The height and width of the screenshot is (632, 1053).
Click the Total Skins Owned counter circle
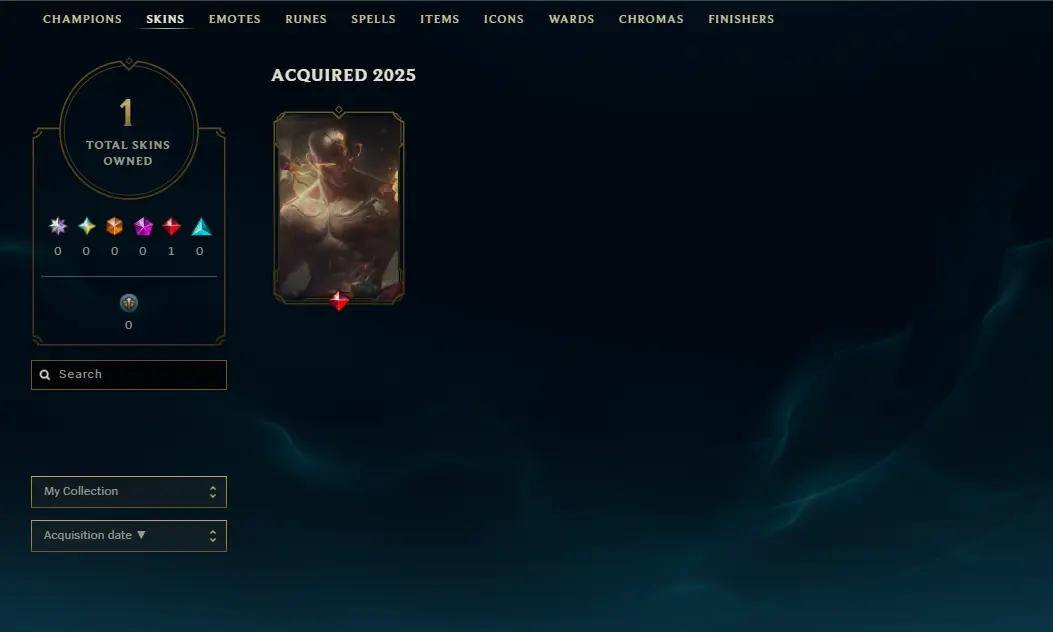129,130
